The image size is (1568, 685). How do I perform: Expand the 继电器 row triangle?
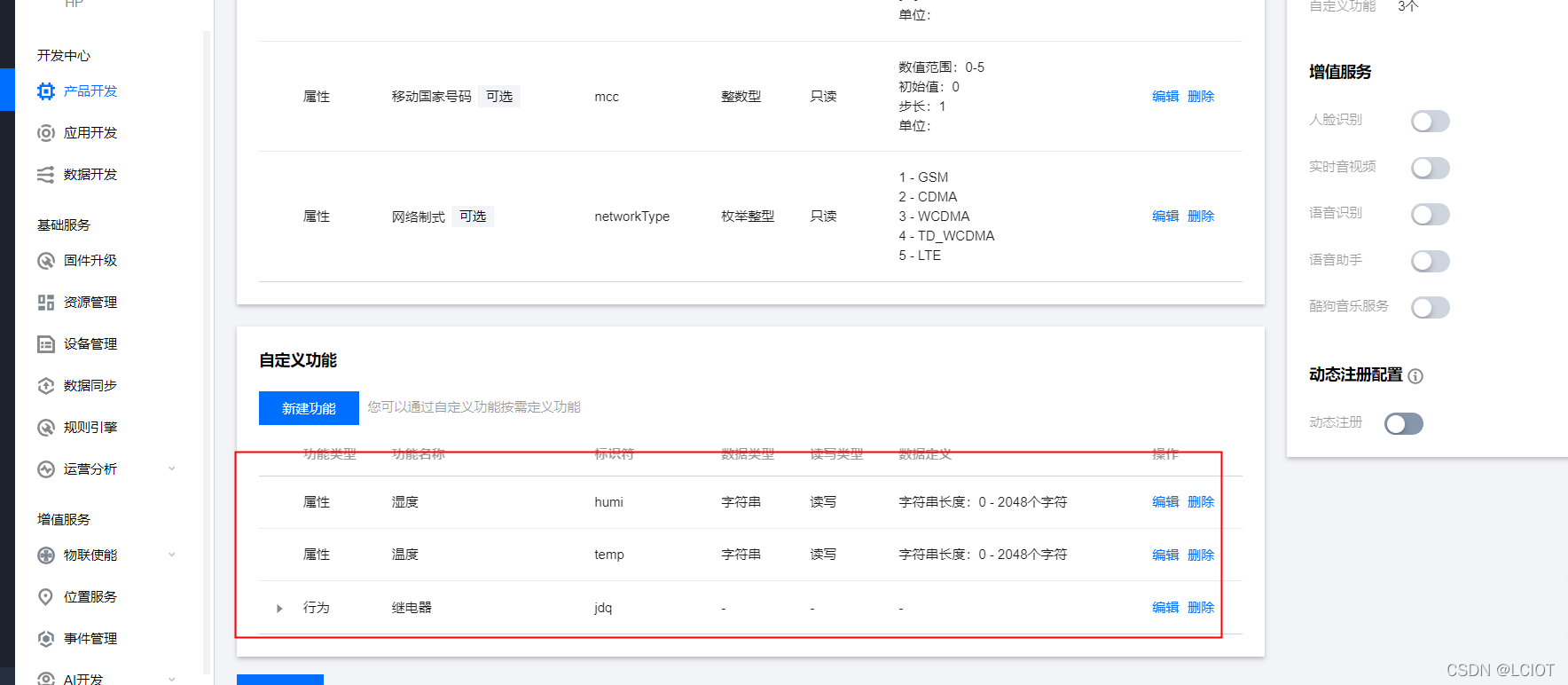pyautogui.click(x=279, y=609)
